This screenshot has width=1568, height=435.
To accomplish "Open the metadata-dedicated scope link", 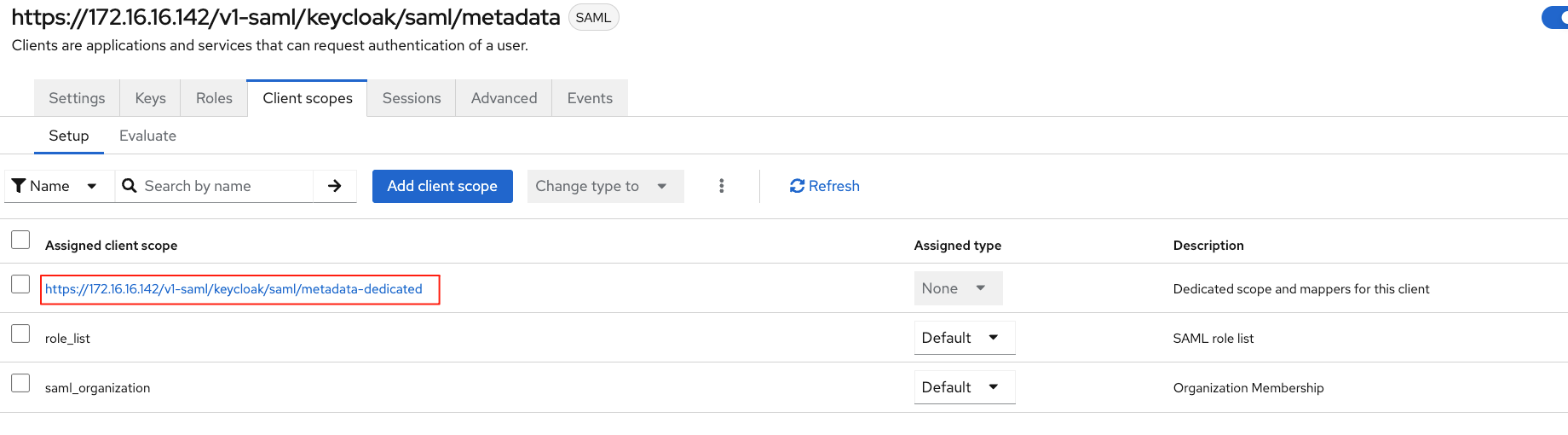I will pyautogui.click(x=233, y=289).
